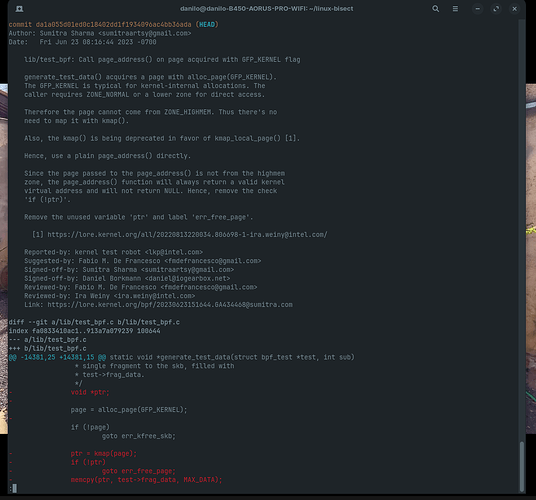This screenshot has width=536, height=500.
Task: Click the hunk header @@ -14381,25 +14381,15 @@
Action: coord(57,357)
